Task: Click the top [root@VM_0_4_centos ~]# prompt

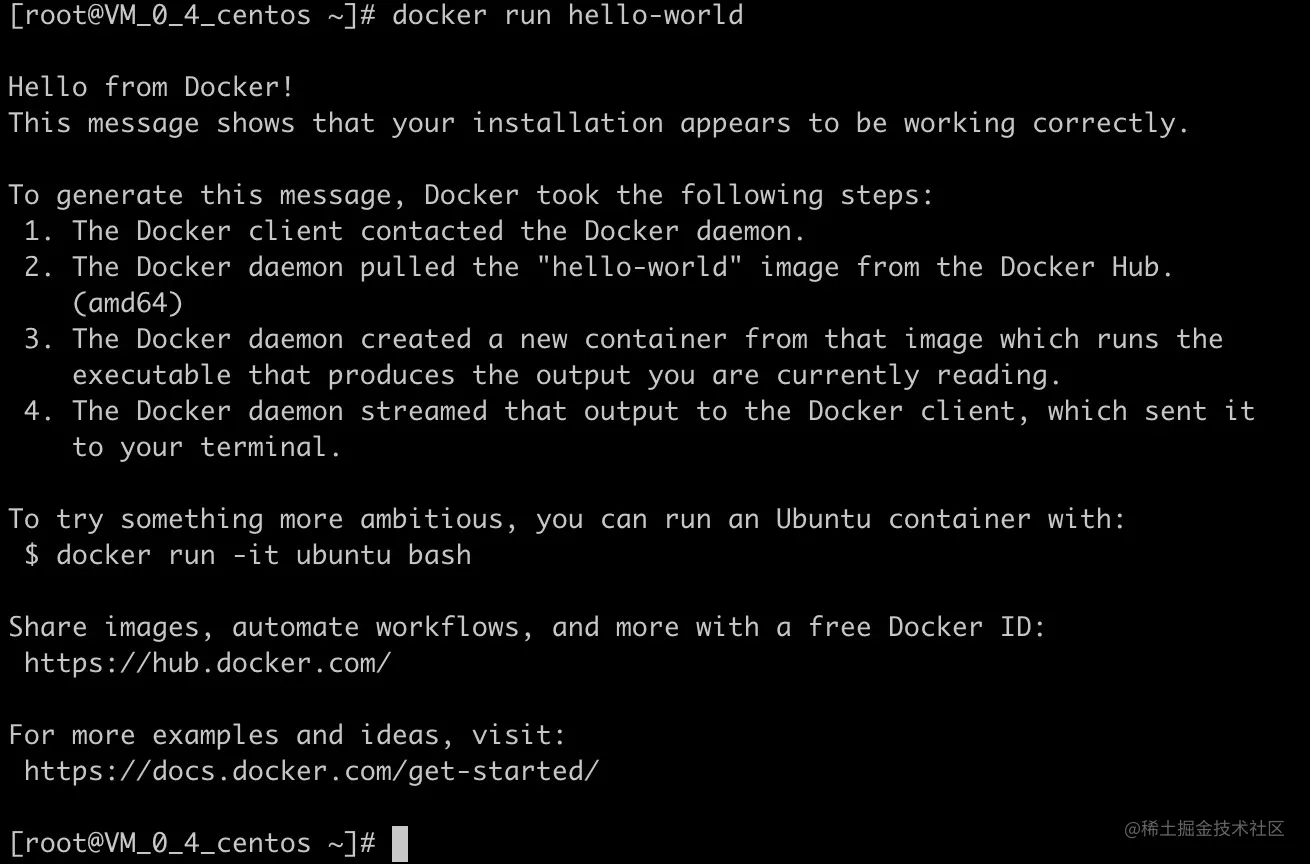Action: [x=191, y=15]
